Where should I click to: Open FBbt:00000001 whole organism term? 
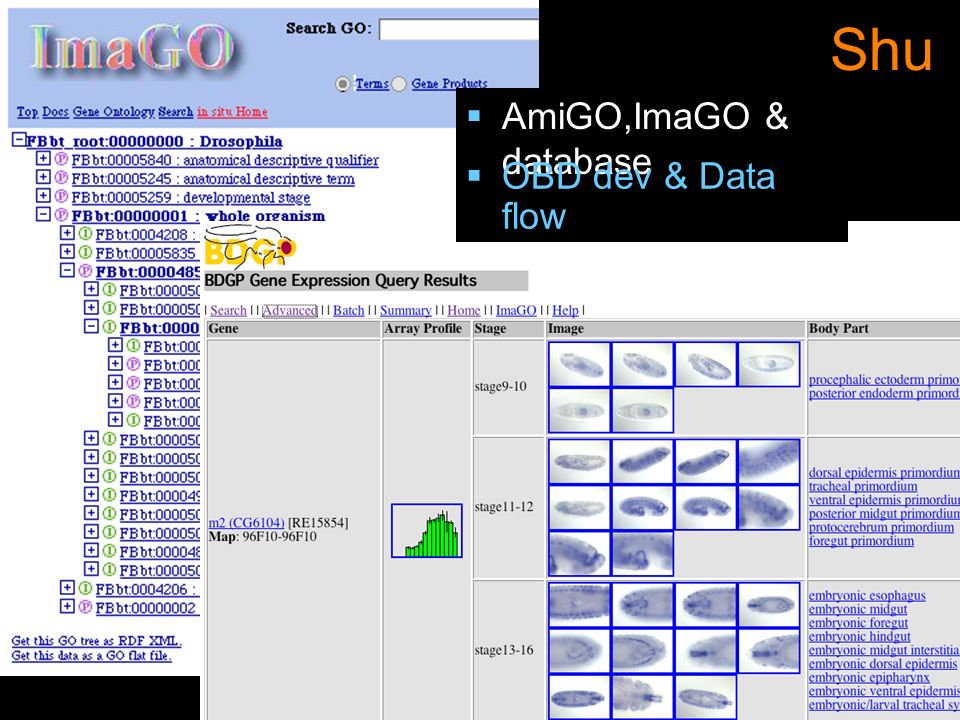198,216
